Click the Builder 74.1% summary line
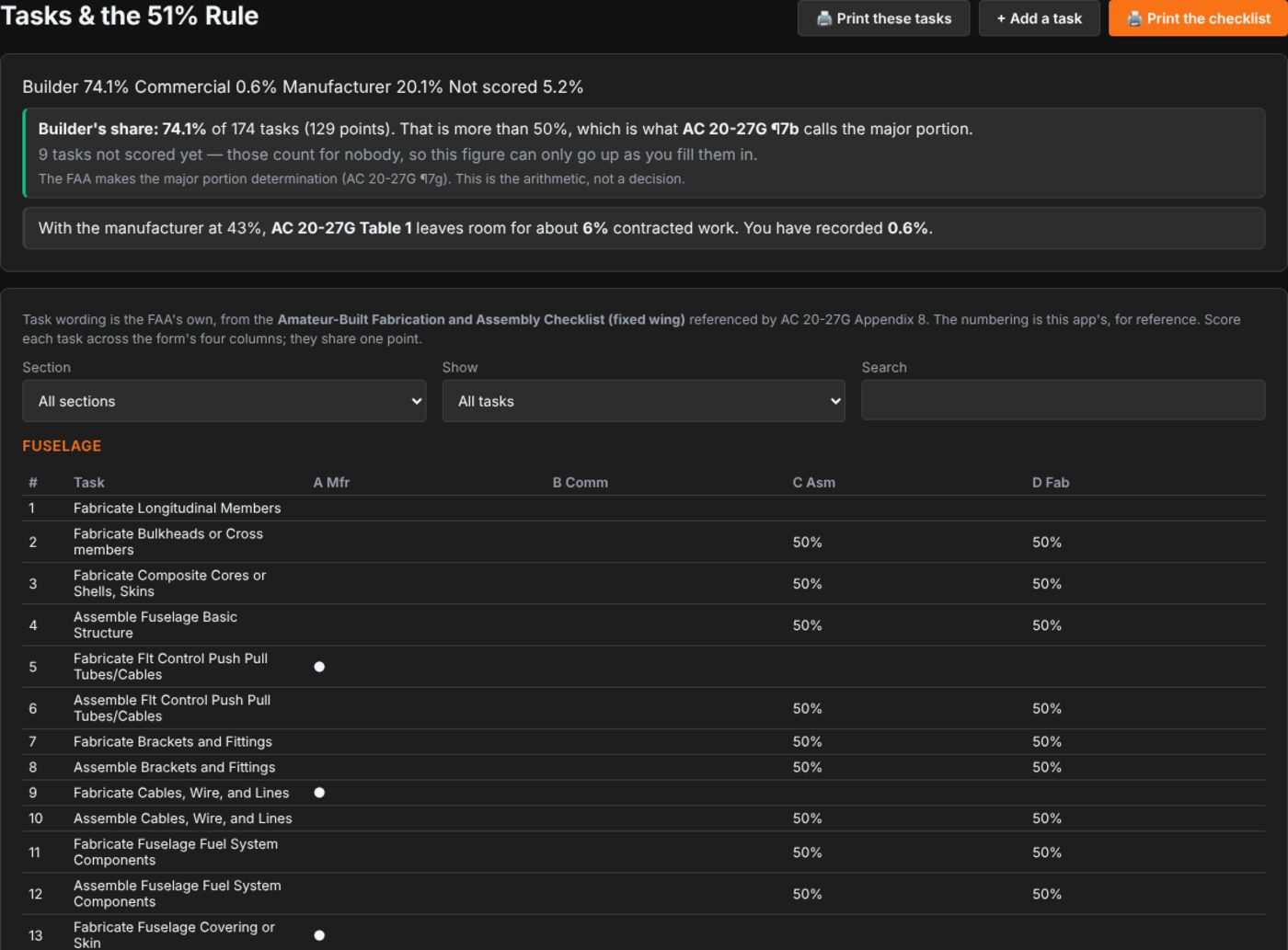The width and height of the screenshot is (1288, 950). click(x=303, y=87)
